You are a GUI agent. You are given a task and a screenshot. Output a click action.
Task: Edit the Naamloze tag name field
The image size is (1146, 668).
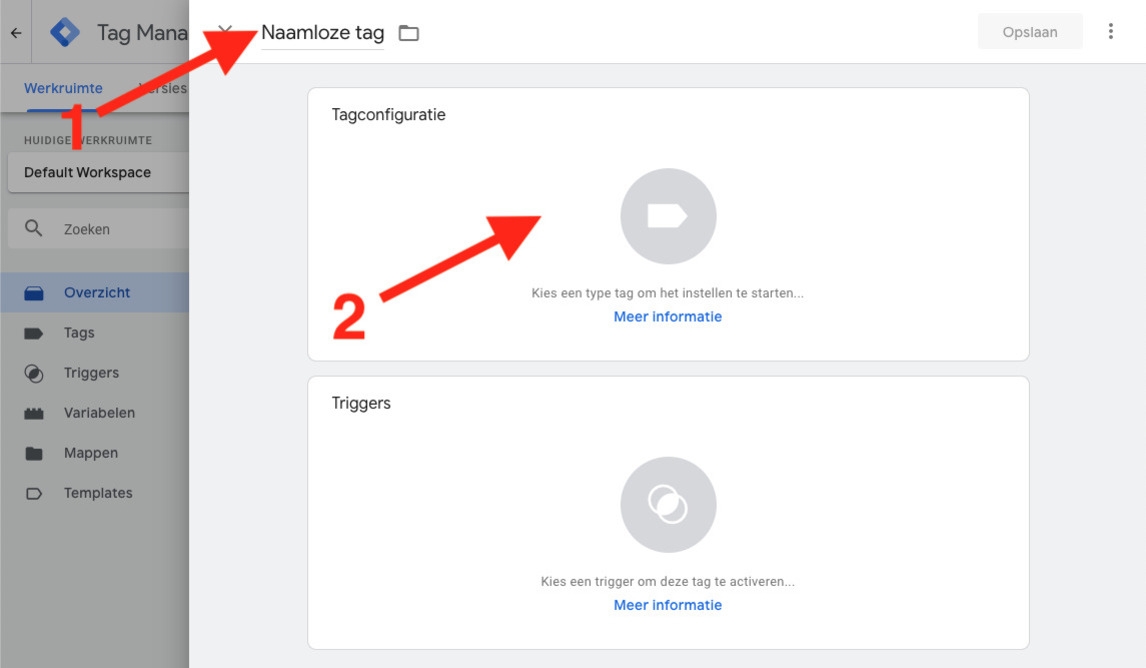click(x=322, y=34)
